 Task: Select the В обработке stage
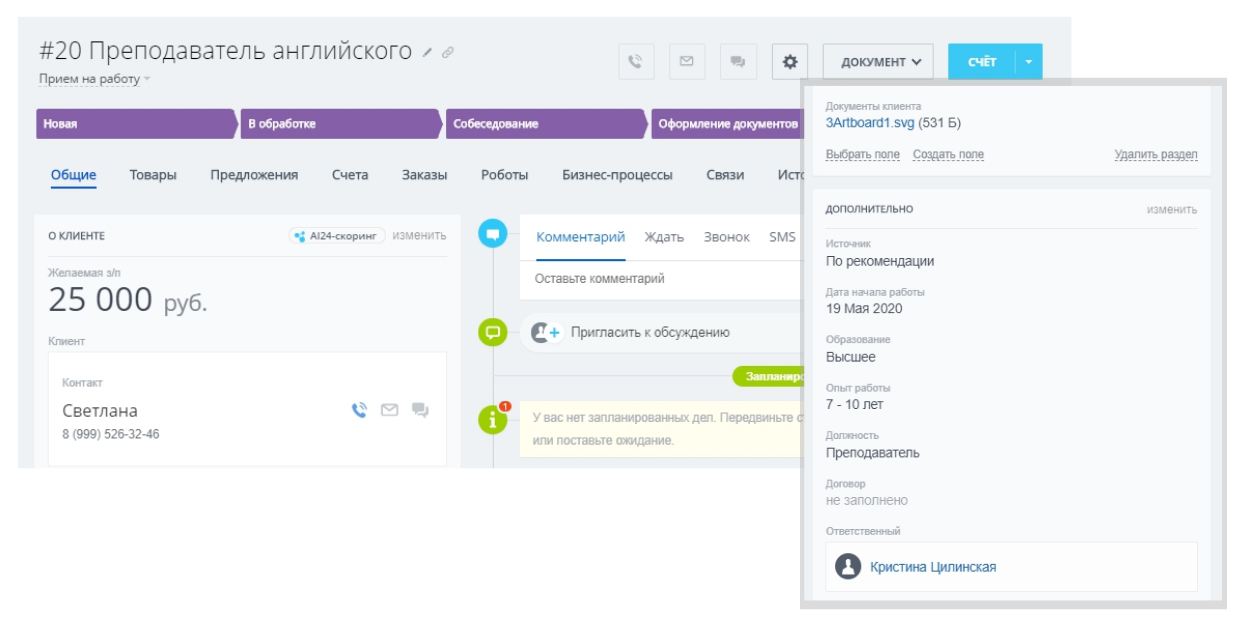tap(342, 124)
